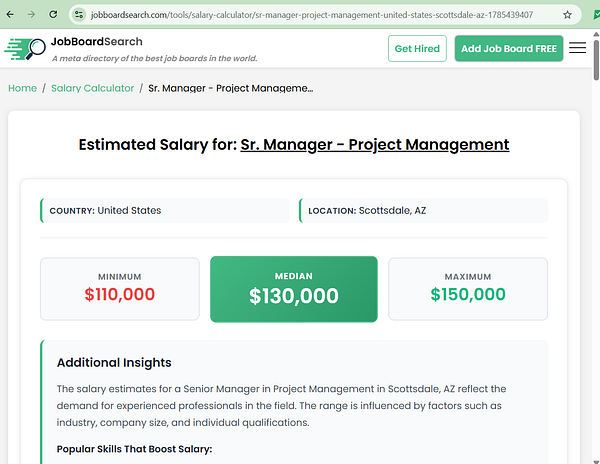Click the green extension icon beside address bar
This screenshot has width=600, height=464.
[x=597, y=15]
